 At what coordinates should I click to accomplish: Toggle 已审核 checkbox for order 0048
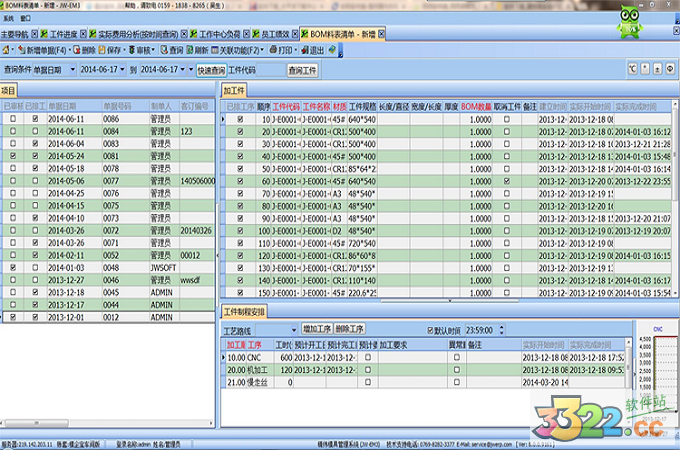tap(13, 267)
